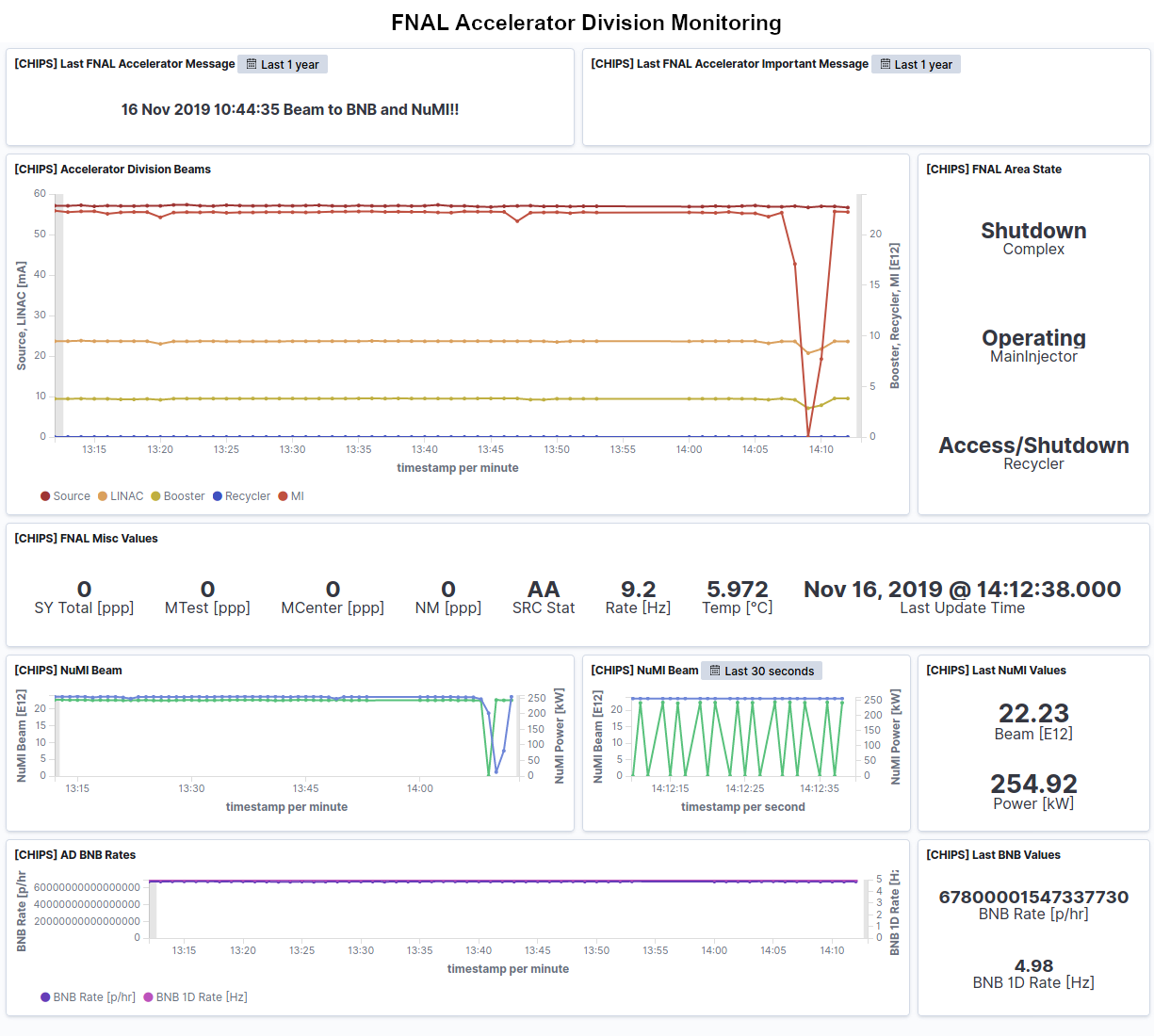Click the Power [kW] value 254.92
The image size is (1154, 1036).
(x=1033, y=784)
